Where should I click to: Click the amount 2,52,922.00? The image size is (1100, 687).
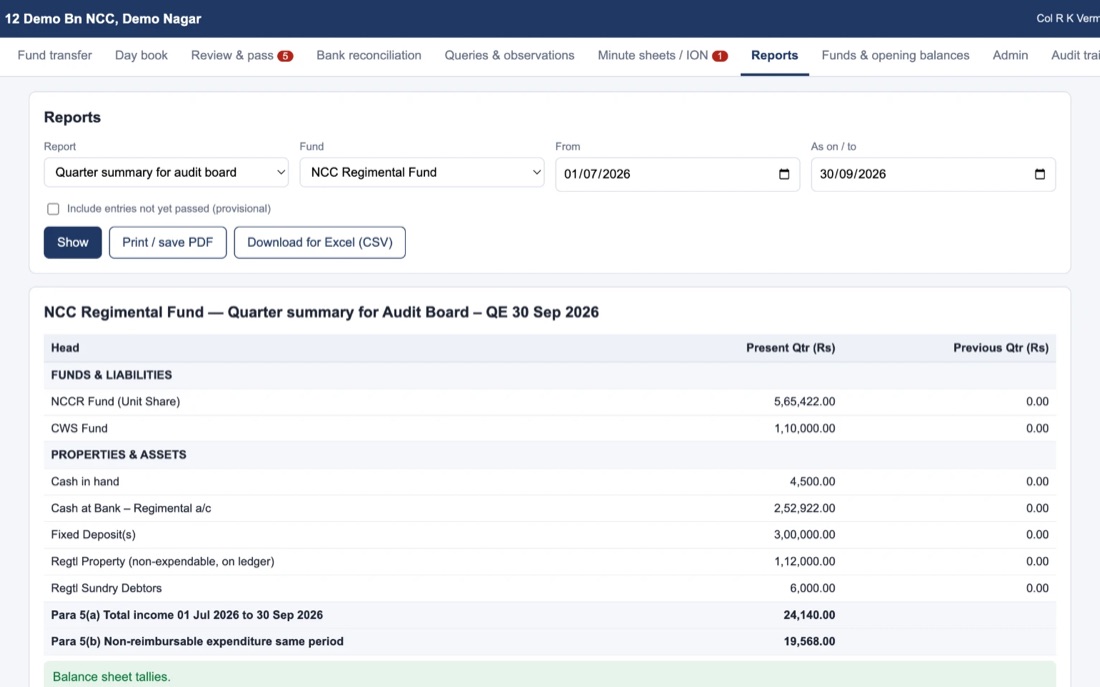[805, 508]
